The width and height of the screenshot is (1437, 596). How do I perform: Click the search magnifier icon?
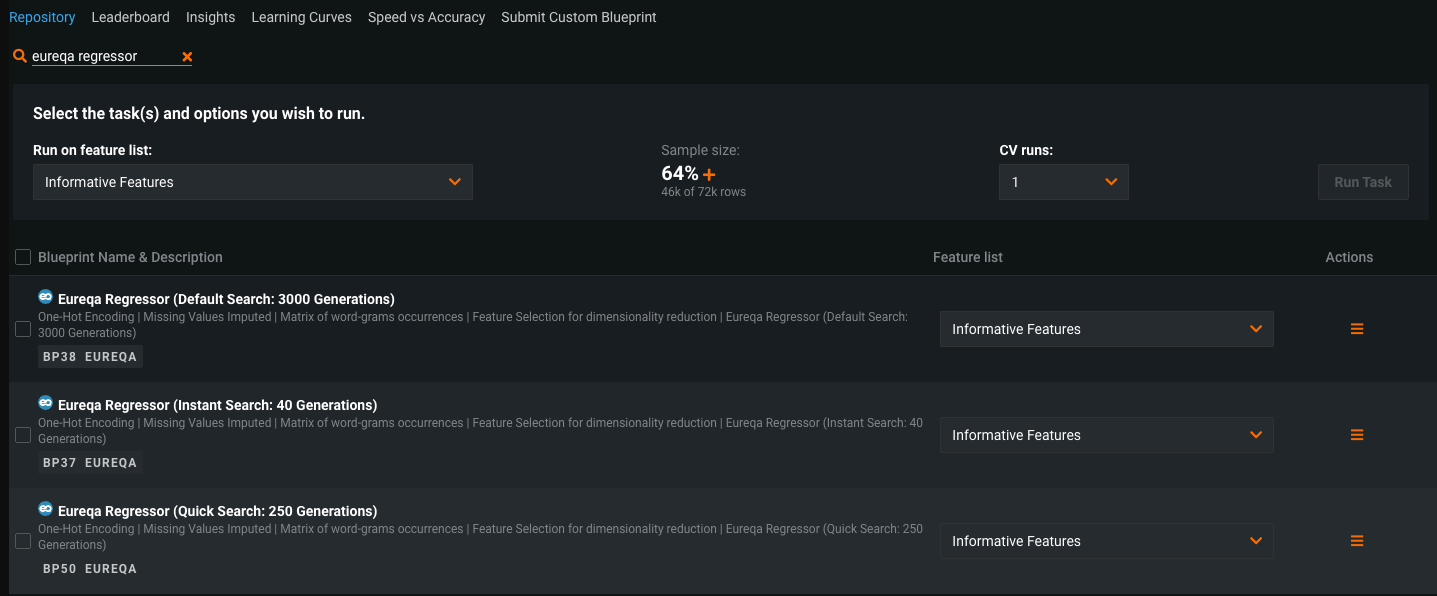pos(19,57)
